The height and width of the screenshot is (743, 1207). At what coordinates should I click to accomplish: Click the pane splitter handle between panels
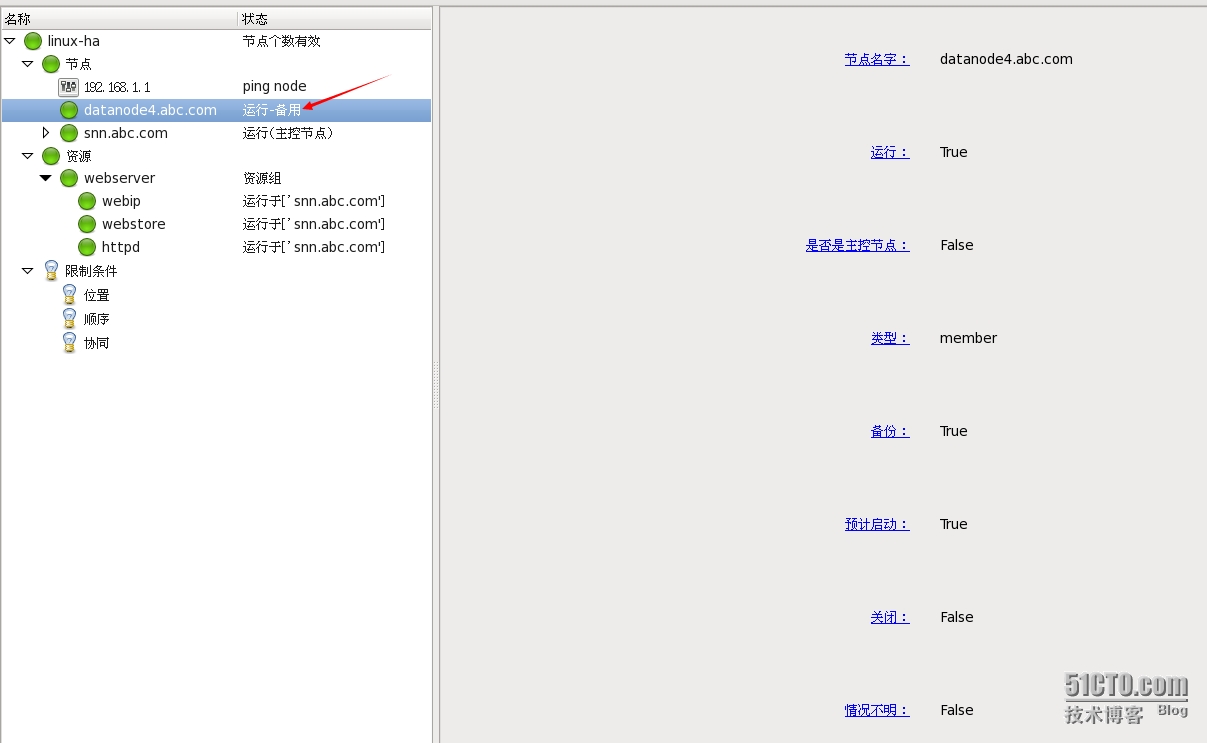pyautogui.click(x=436, y=384)
